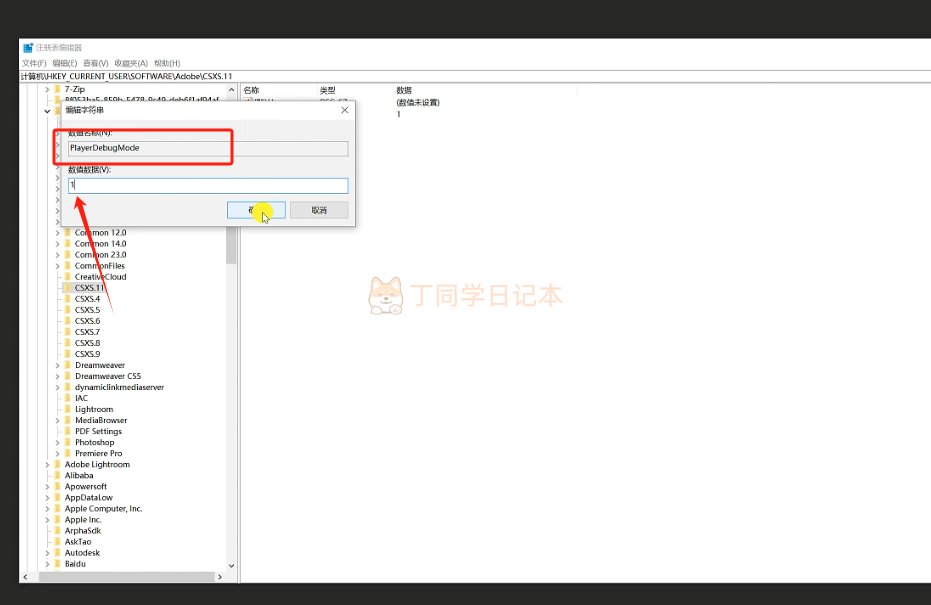Select the Photoshop key label

point(94,442)
